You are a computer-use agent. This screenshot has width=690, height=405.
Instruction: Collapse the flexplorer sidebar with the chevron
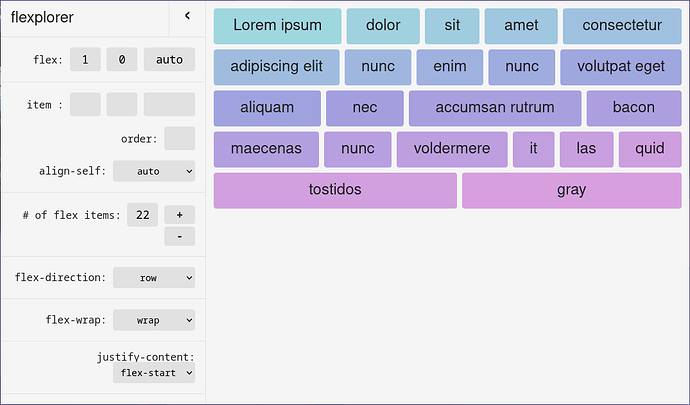click(x=187, y=16)
